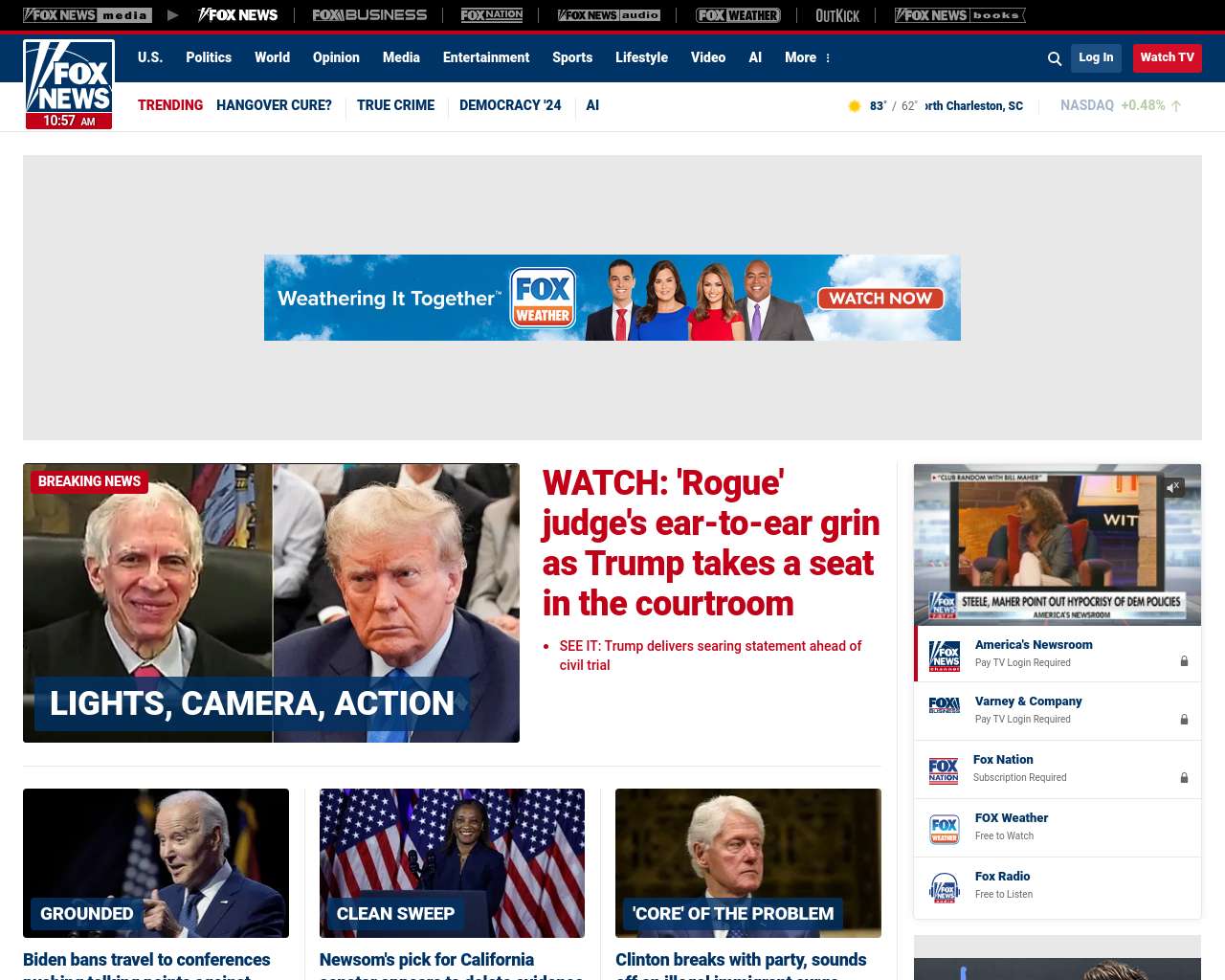Open the CLEAN SWEEP thumbnail

coord(452,863)
